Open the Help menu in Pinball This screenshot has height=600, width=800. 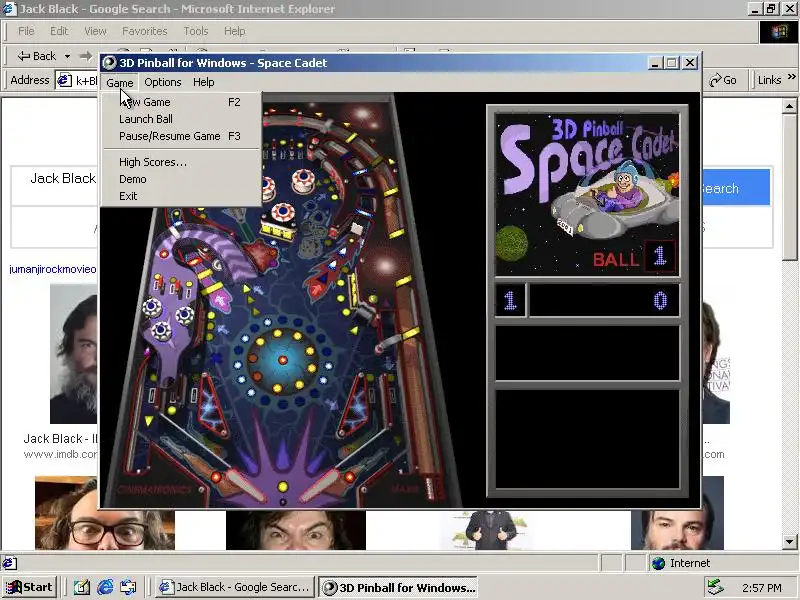point(204,82)
